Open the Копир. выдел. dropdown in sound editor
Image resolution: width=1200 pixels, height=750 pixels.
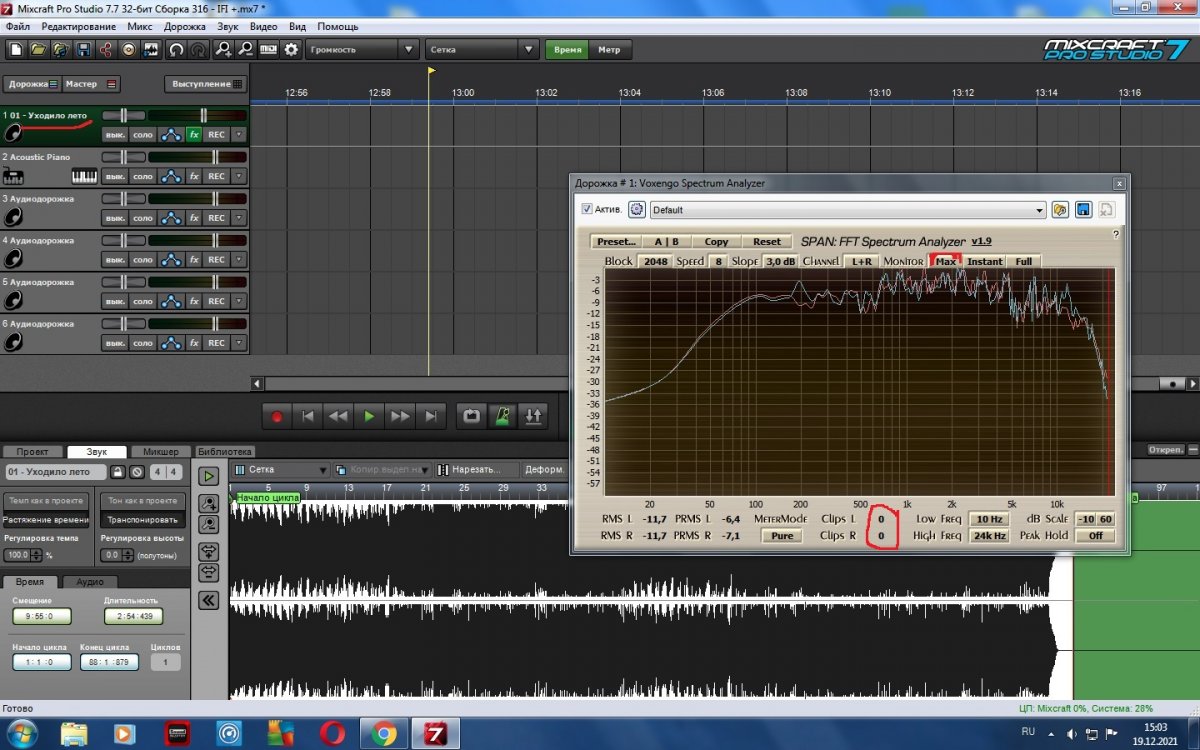[x=385, y=469]
